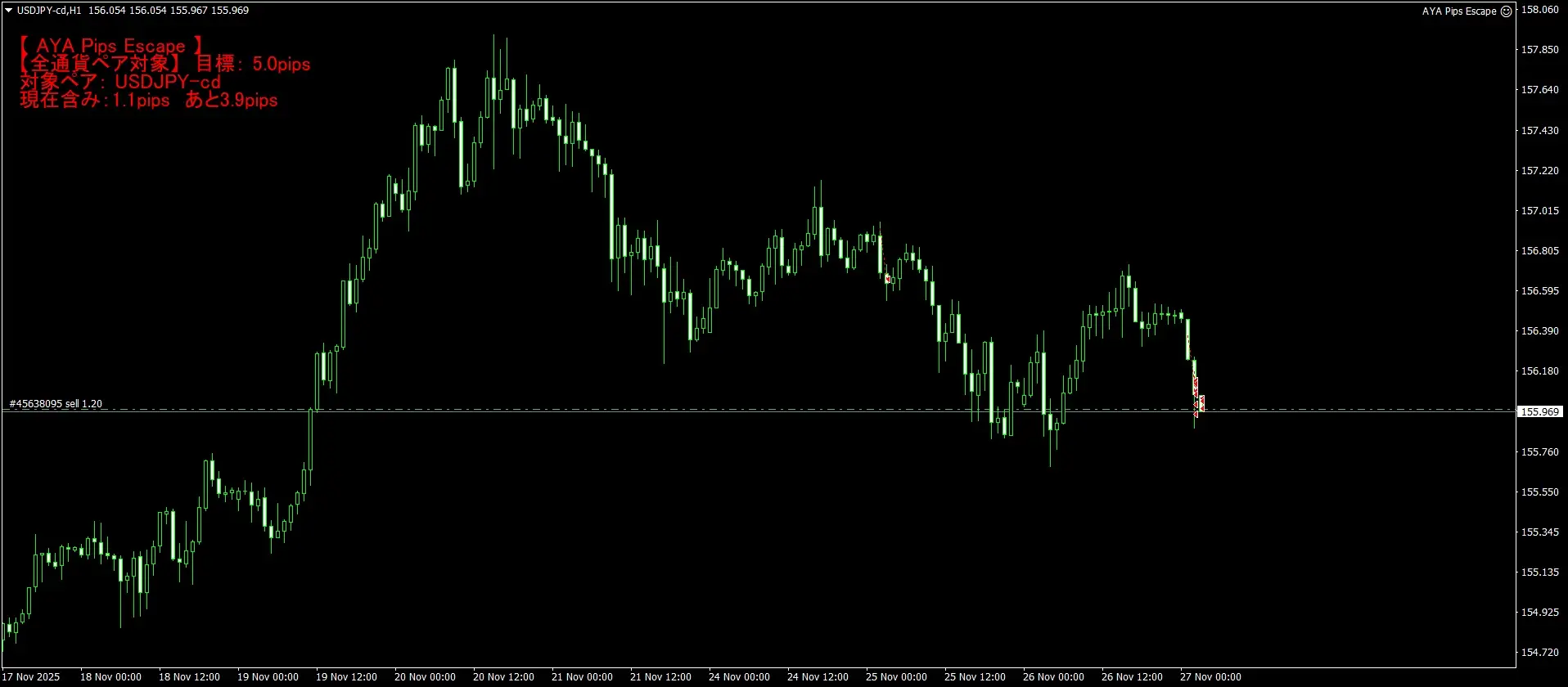Select the 現在含み:1.1pips あと3.9pips status line

(x=149, y=100)
